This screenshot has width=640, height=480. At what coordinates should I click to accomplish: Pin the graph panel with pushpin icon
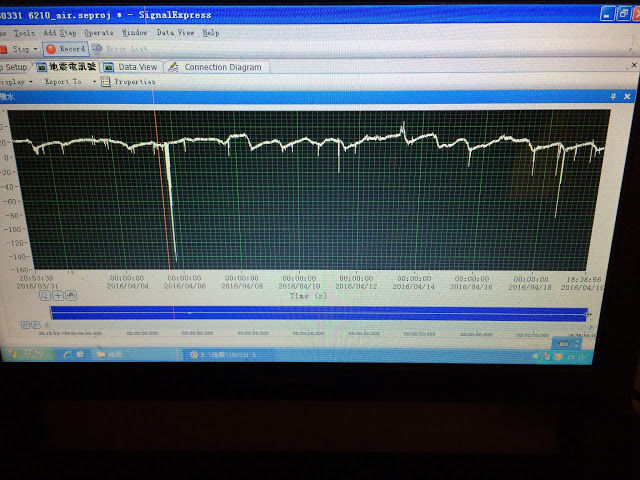(613, 96)
